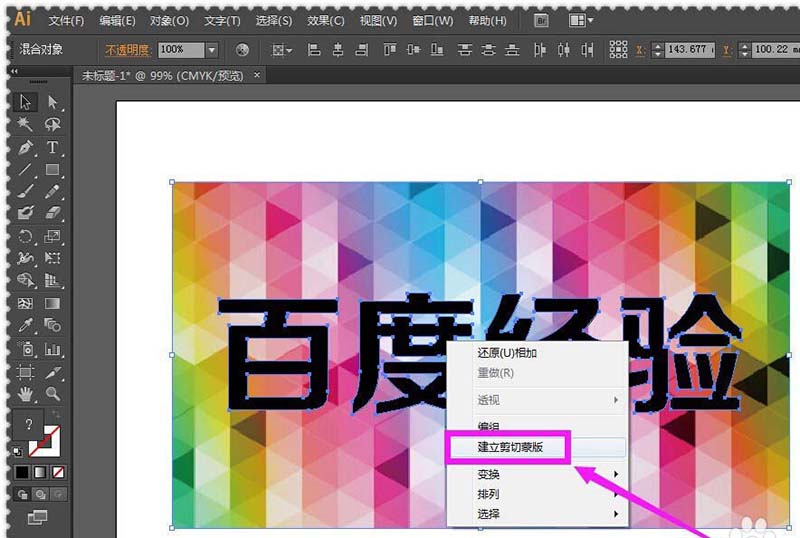Select the Lasso tool
Viewport: 800px width, 538px height.
[53, 124]
